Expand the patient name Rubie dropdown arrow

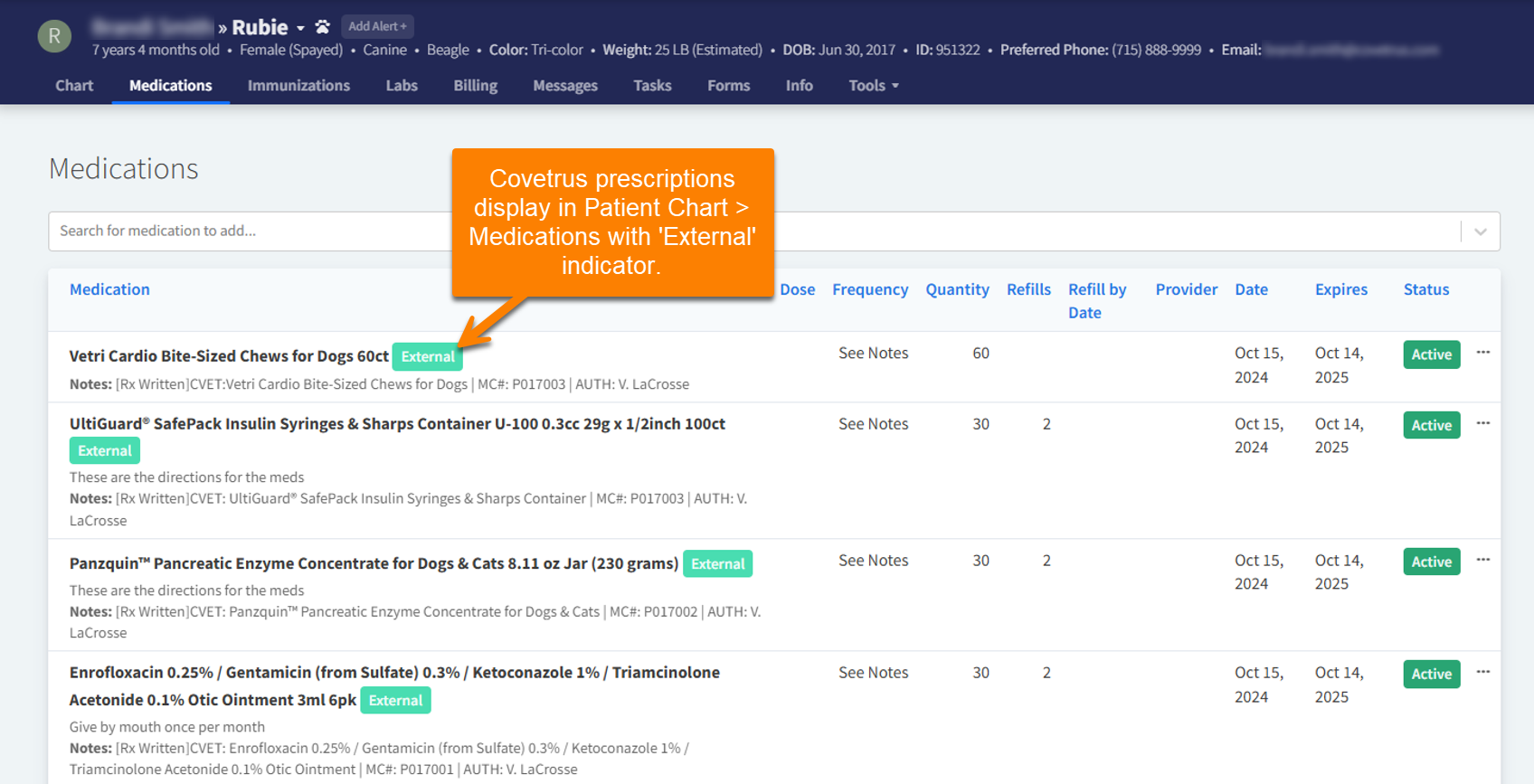pyautogui.click(x=300, y=28)
